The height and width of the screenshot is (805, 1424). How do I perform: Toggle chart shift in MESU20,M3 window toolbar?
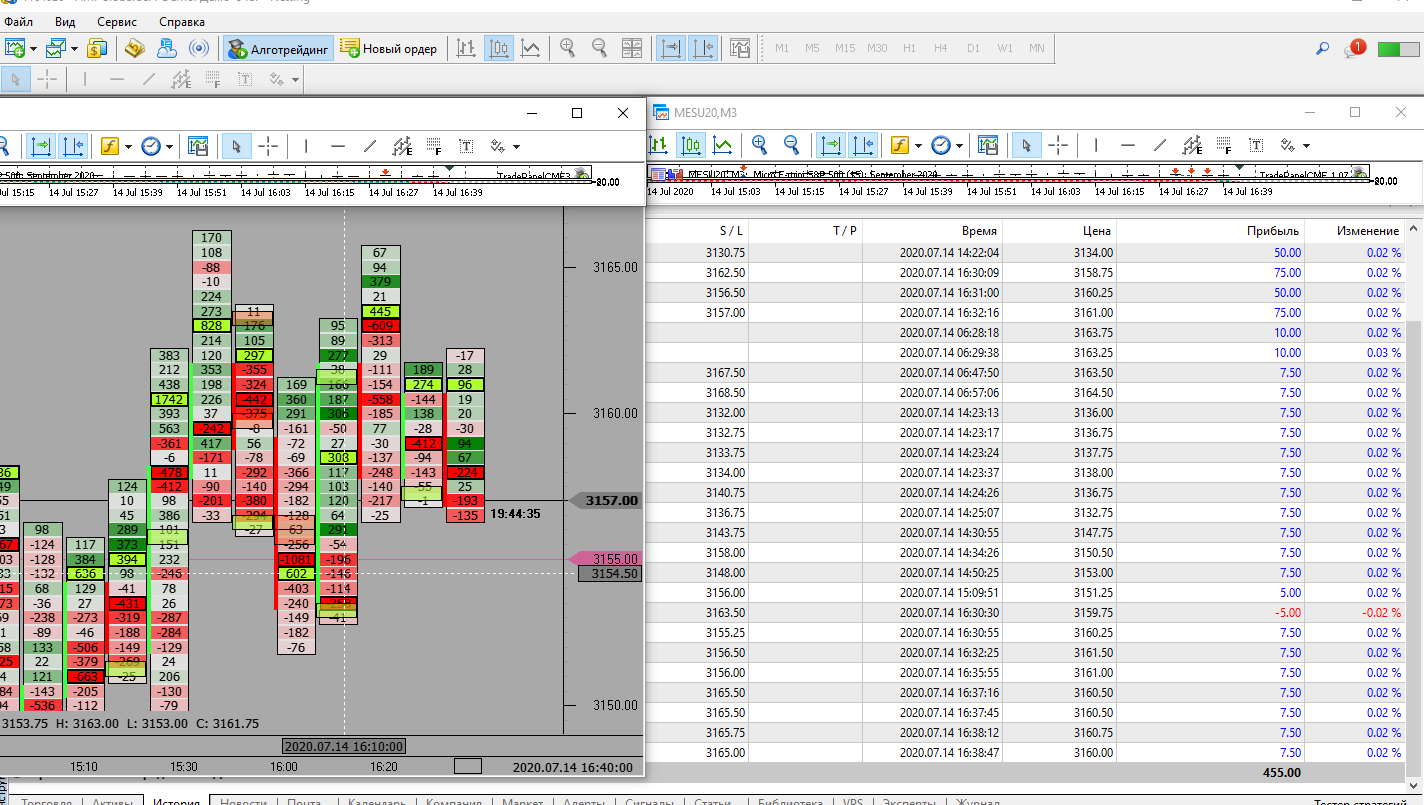point(863,145)
